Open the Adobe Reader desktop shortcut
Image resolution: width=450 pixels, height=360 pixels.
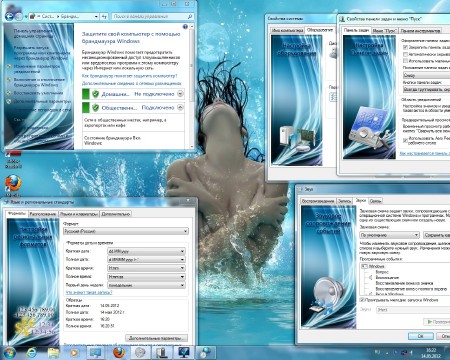[x=13, y=159]
